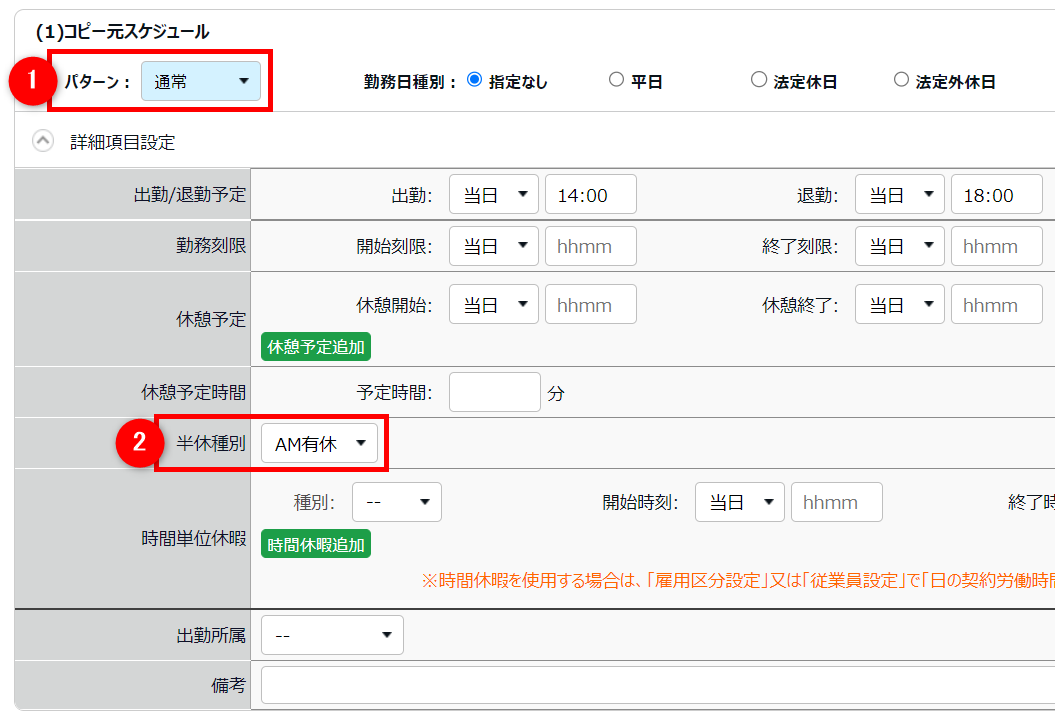Select the 指定なし radio button
The width and height of the screenshot is (1055, 718).
[x=475, y=80]
